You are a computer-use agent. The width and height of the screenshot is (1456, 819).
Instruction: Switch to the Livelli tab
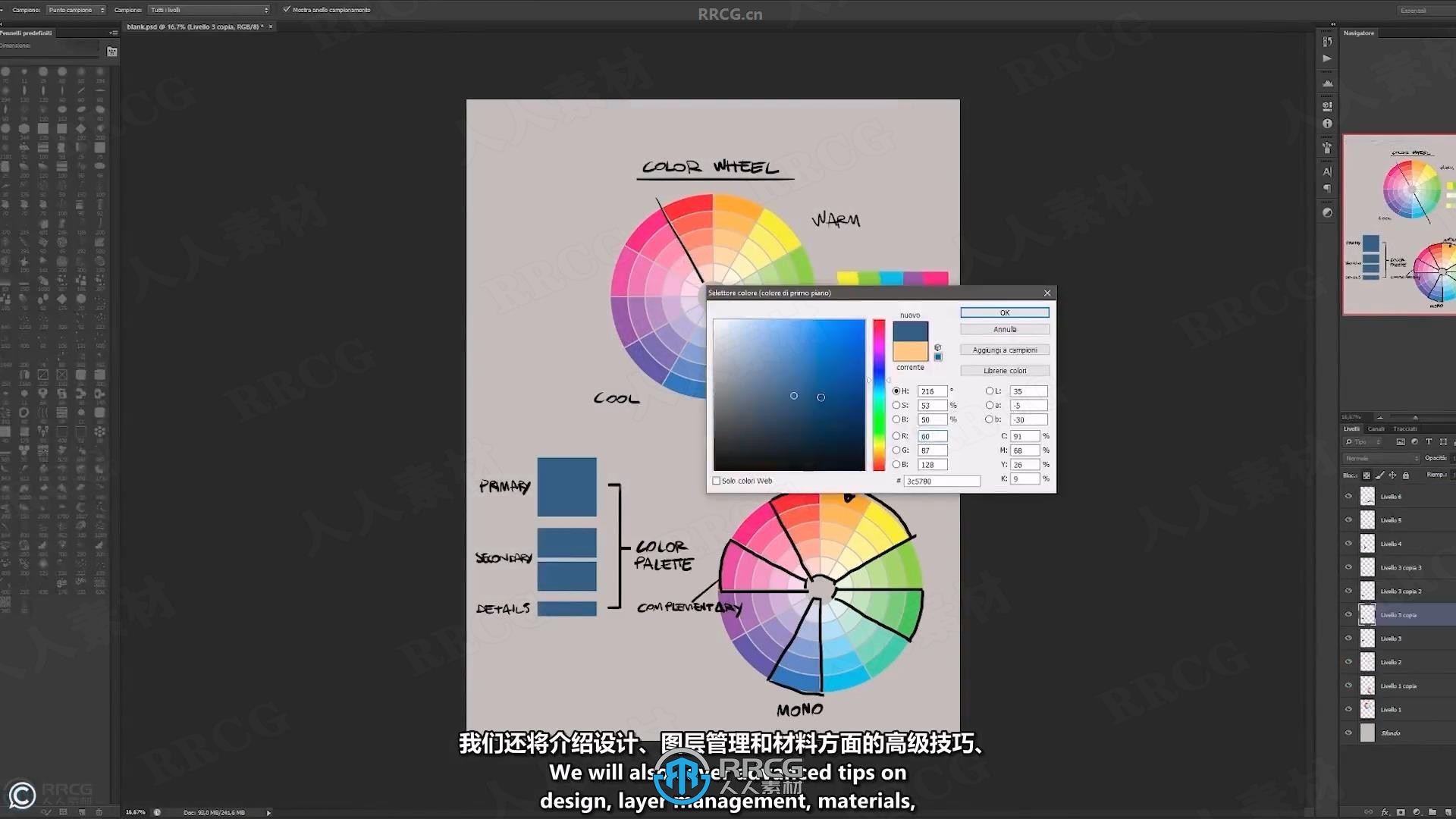[x=1352, y=429]
